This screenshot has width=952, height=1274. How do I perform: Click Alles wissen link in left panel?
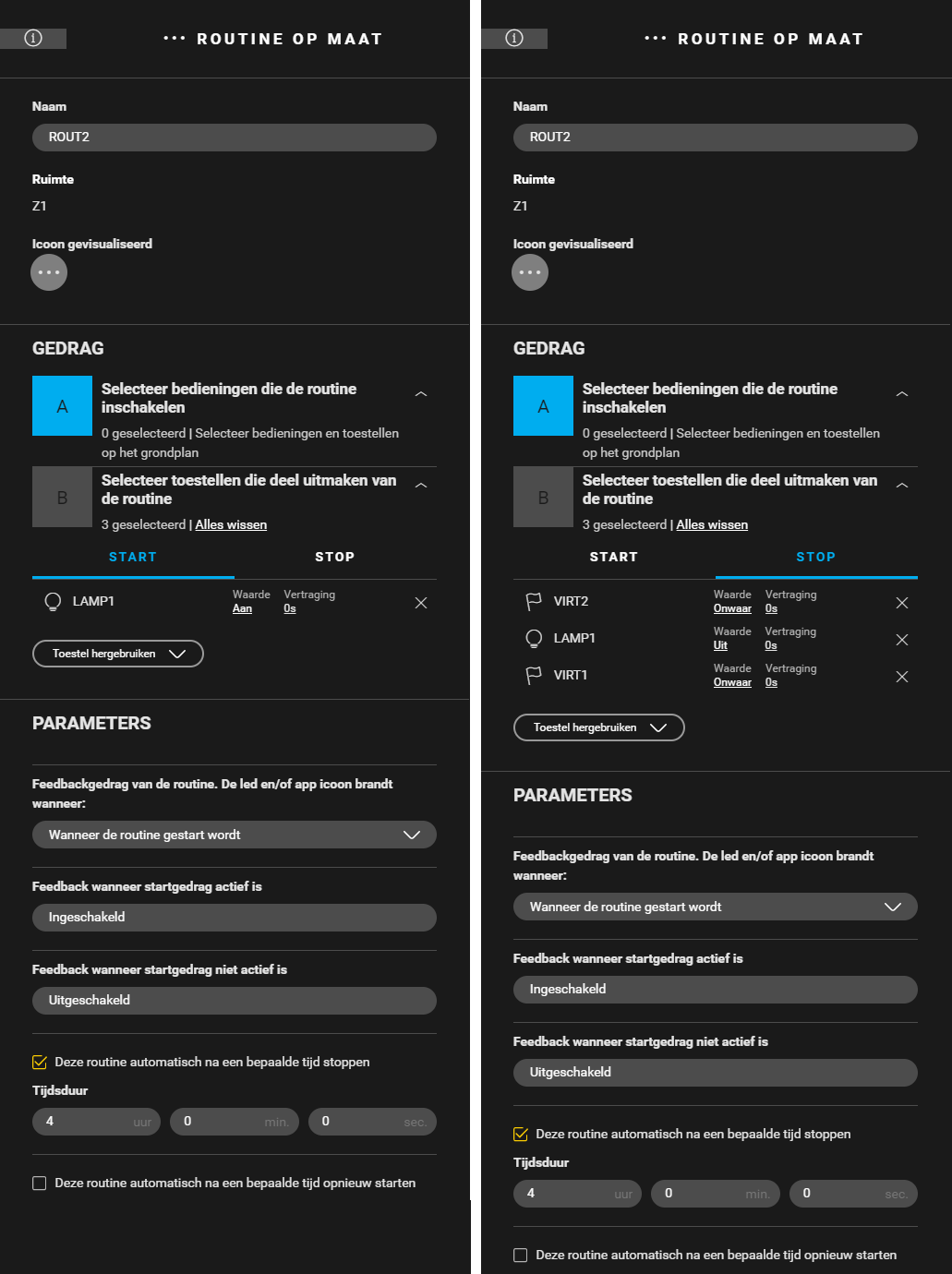(231, 524)
